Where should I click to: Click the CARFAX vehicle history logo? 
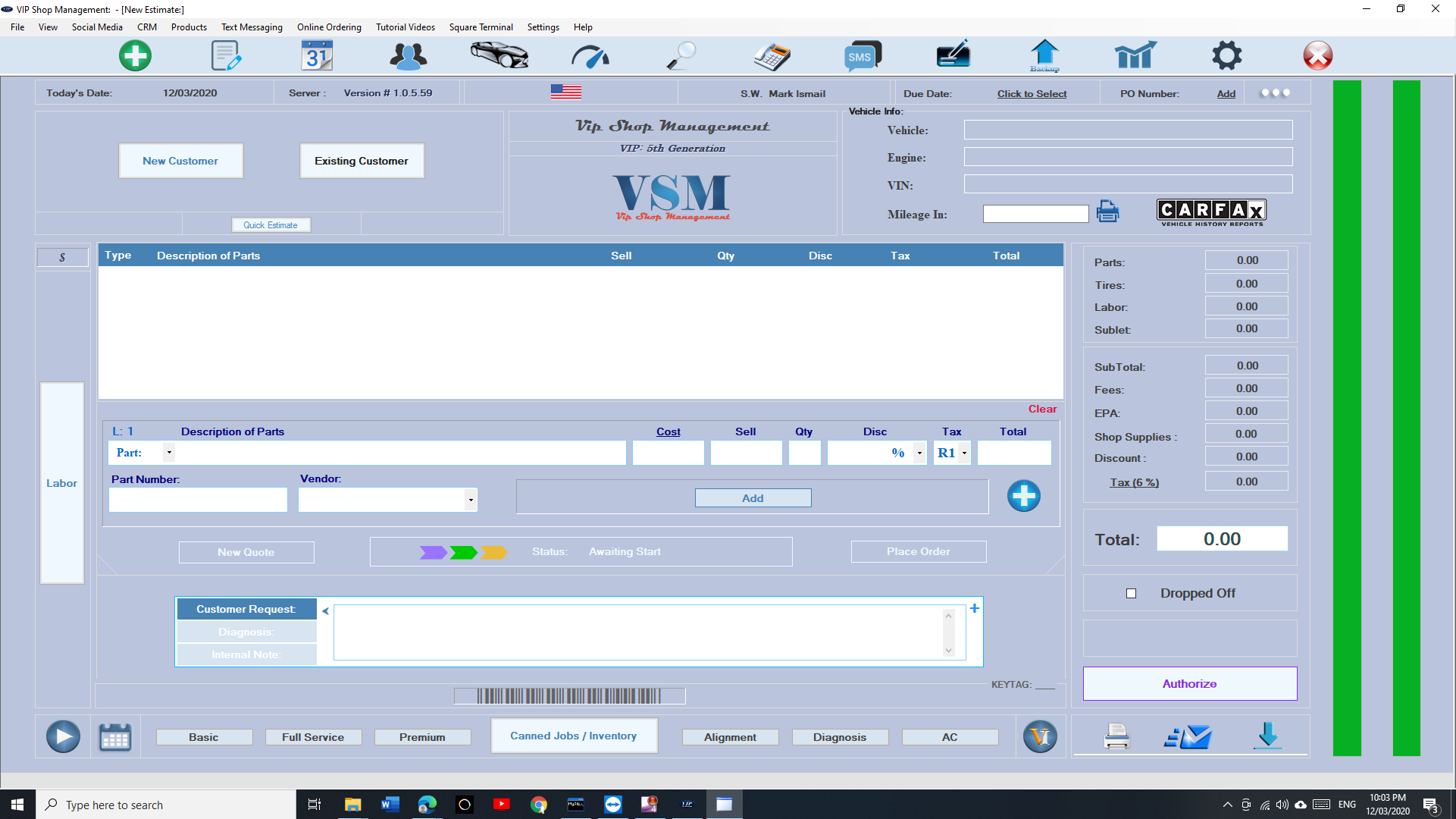1211,212
